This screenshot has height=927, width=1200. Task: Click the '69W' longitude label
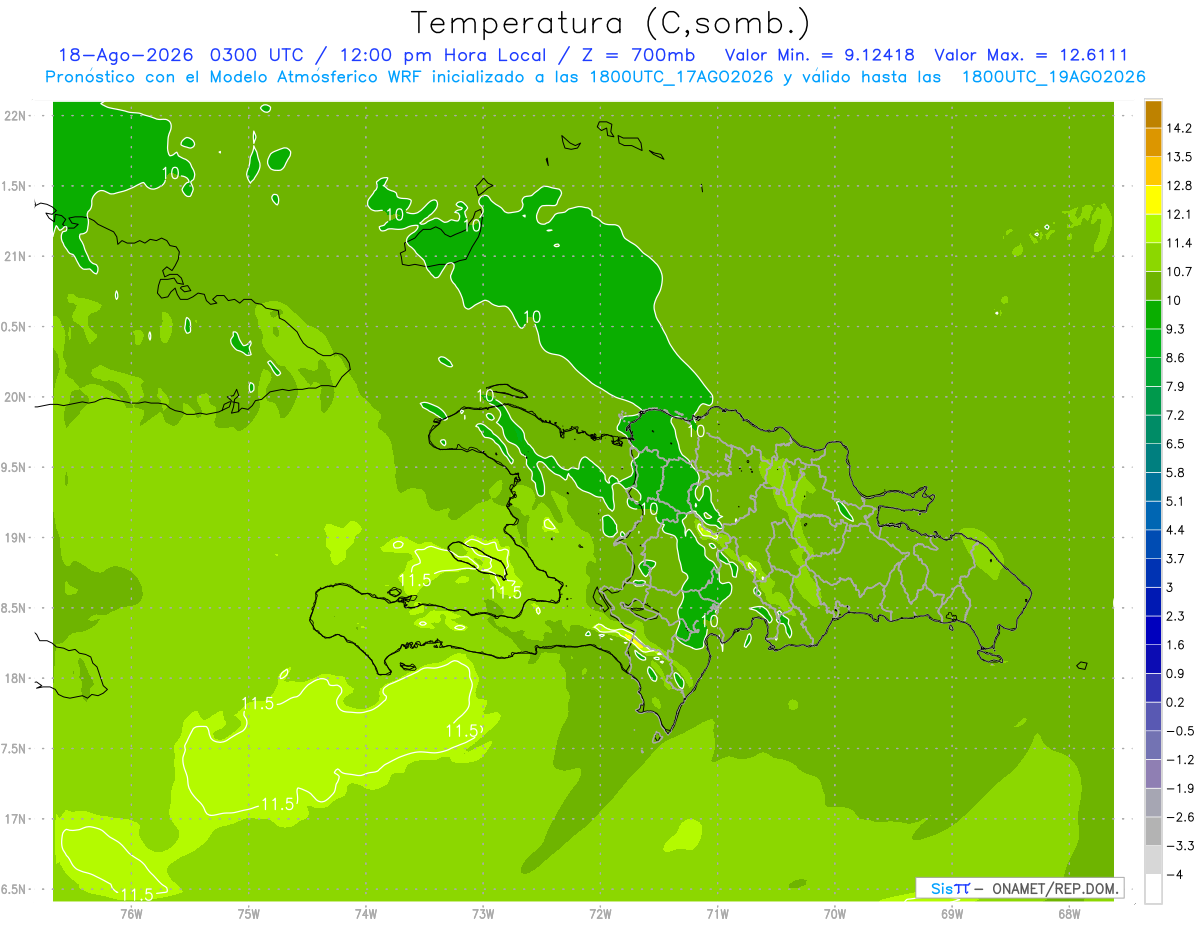952,913
